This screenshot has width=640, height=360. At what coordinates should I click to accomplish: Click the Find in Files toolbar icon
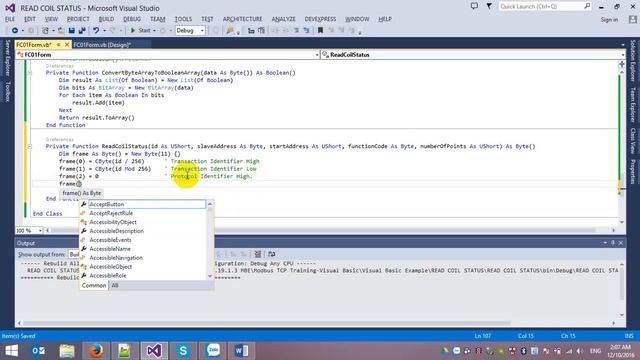point(230,31)
